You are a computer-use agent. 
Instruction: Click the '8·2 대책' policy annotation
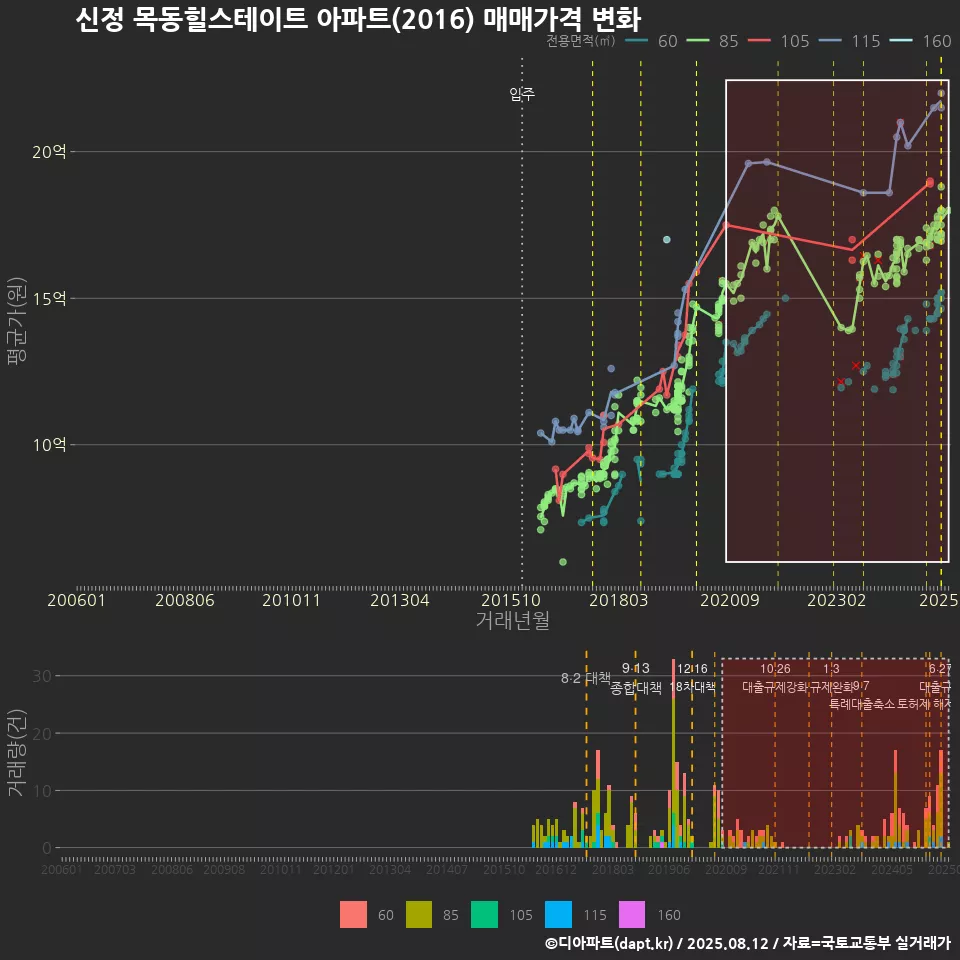[x=586, y=678]
